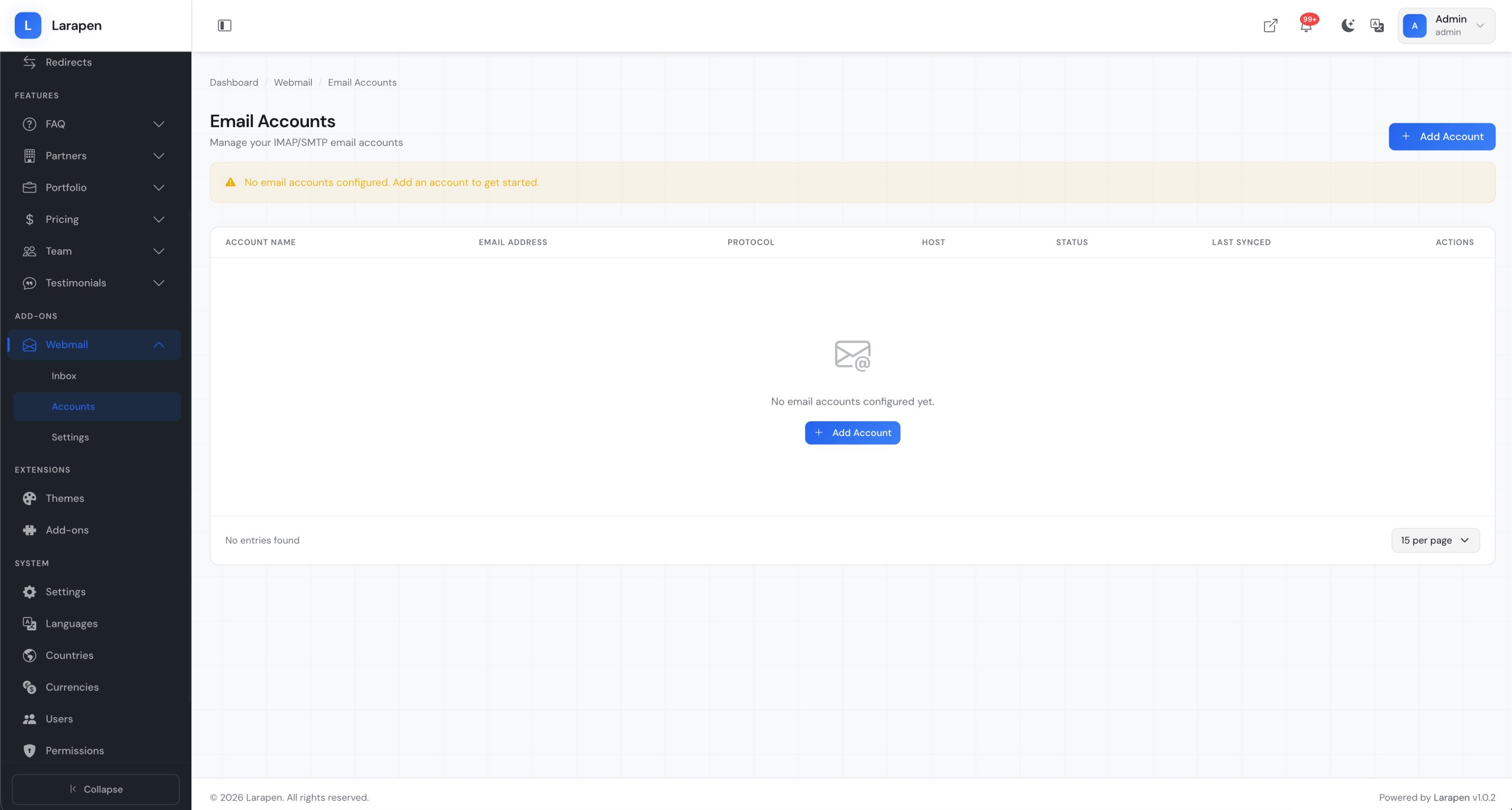Collapse the Webmail menu section
This screenshot has width=1512, height=810.
click(159, 344)
